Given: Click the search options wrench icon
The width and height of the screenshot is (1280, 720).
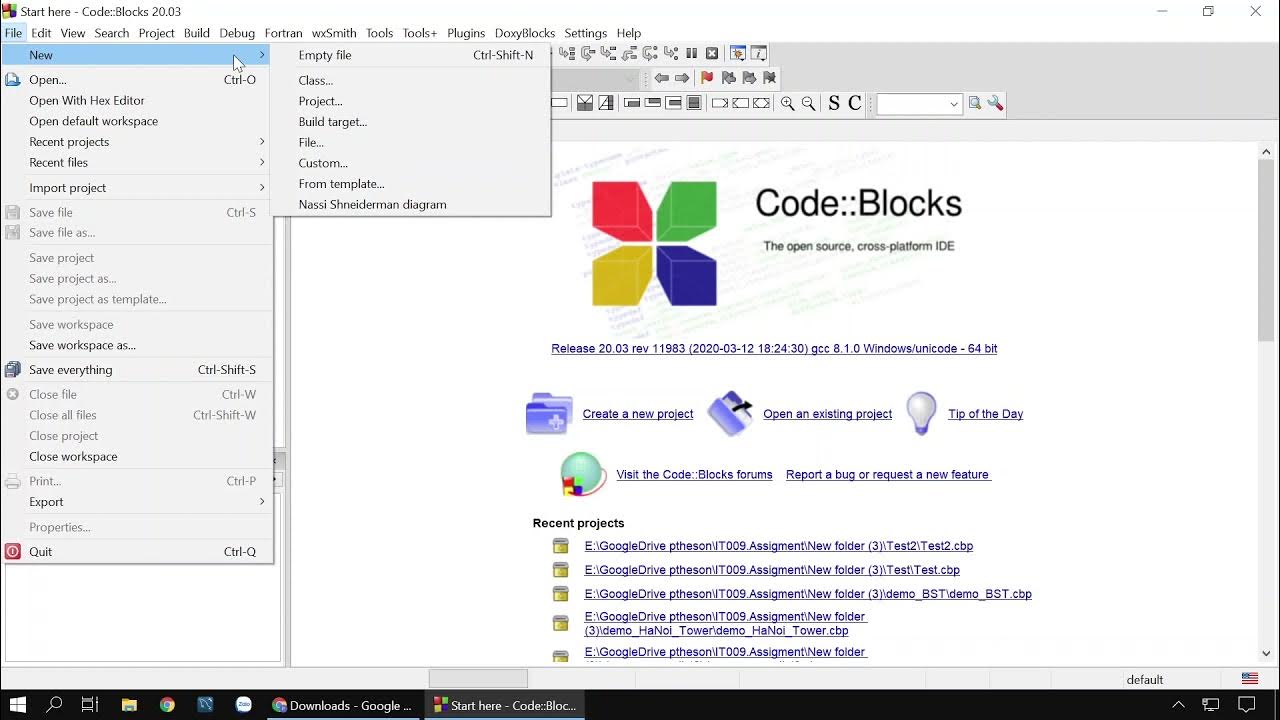Looking at the screenshot, I should (995, 103).
